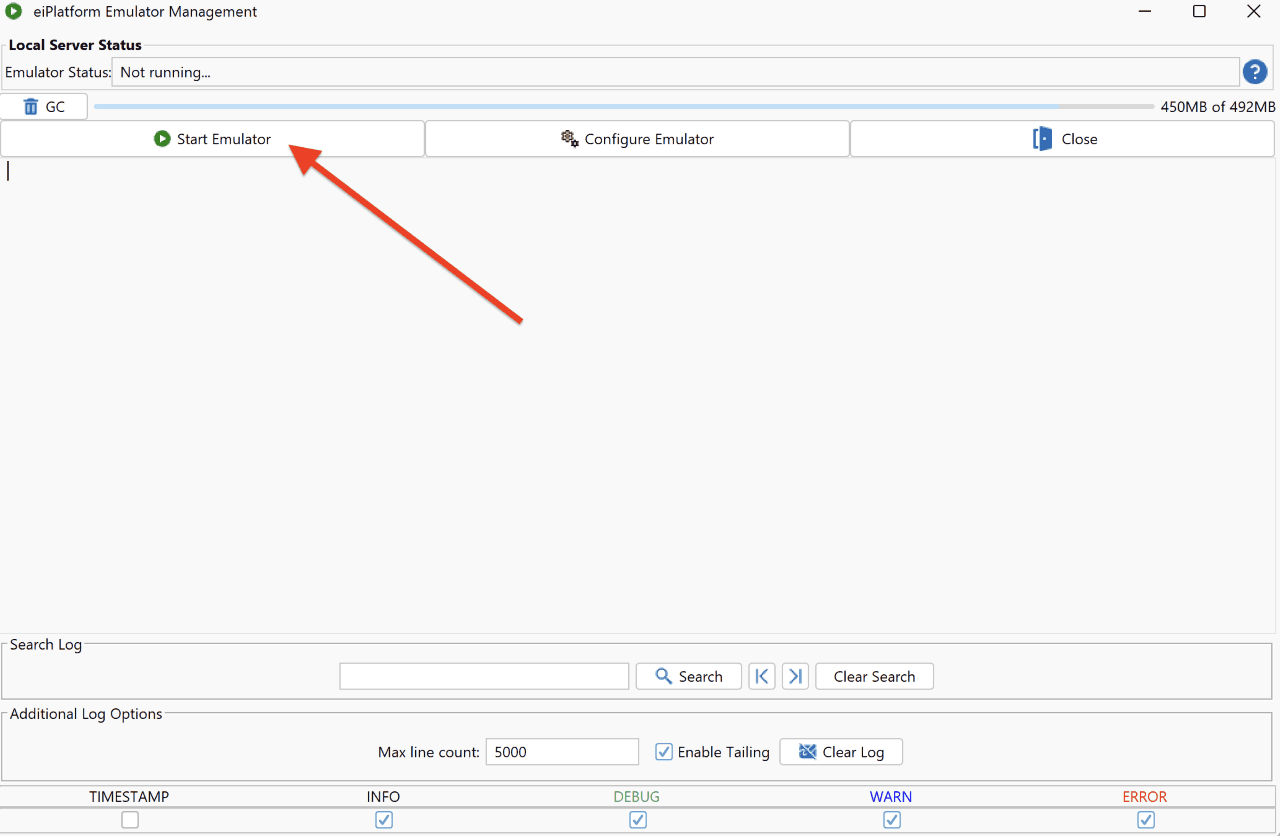Close the window via title bar X

pyautogui.click(x=1253, y=12)
